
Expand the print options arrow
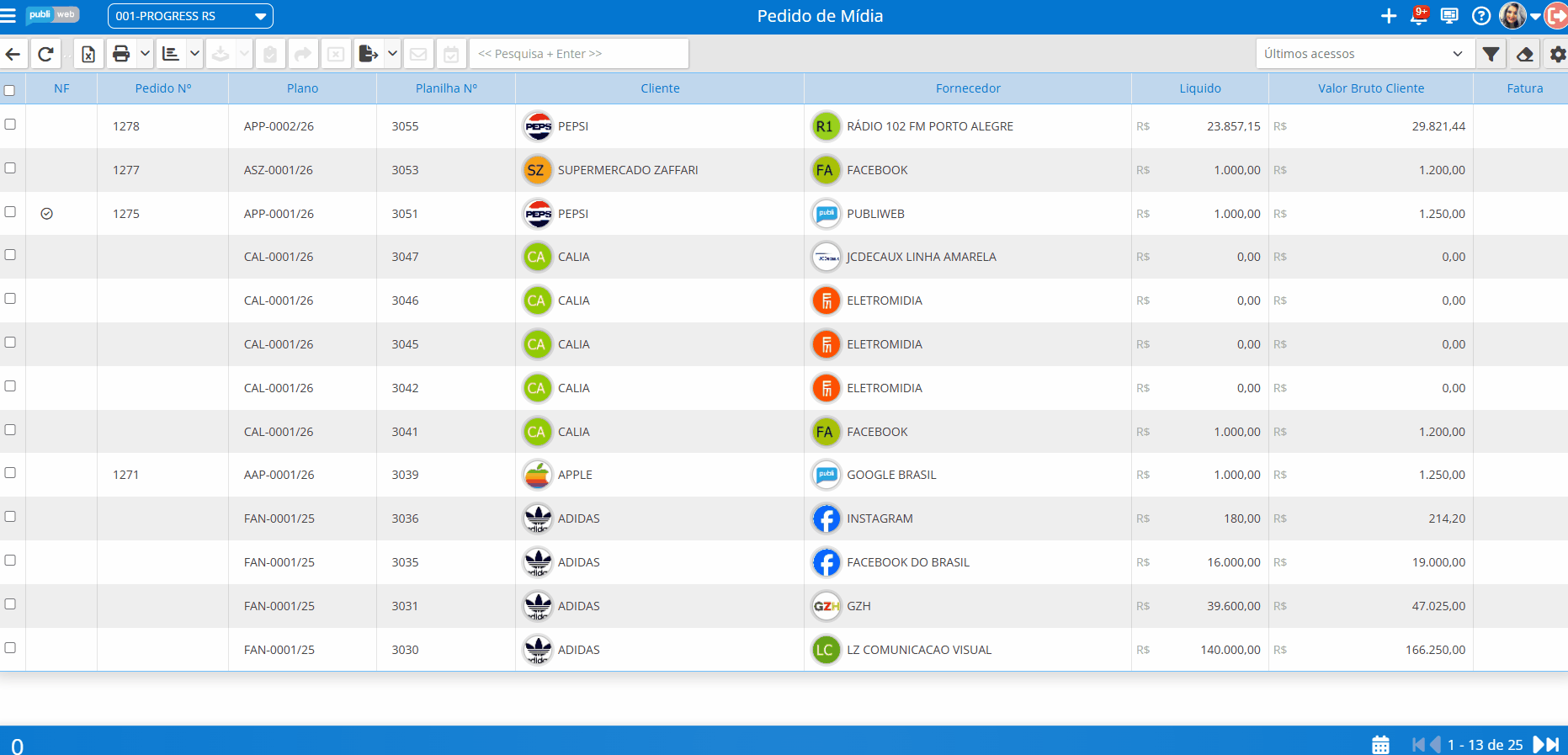(x=145, y=54)
